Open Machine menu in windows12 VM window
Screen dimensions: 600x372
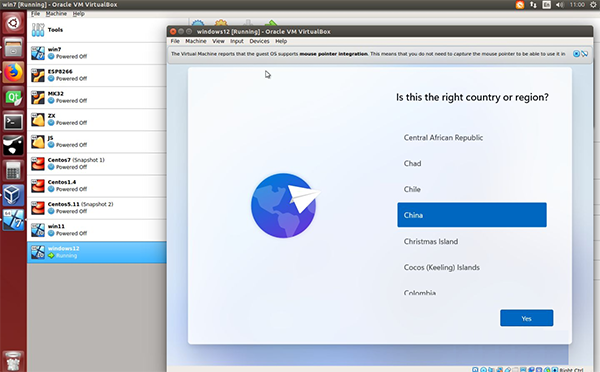196,41
